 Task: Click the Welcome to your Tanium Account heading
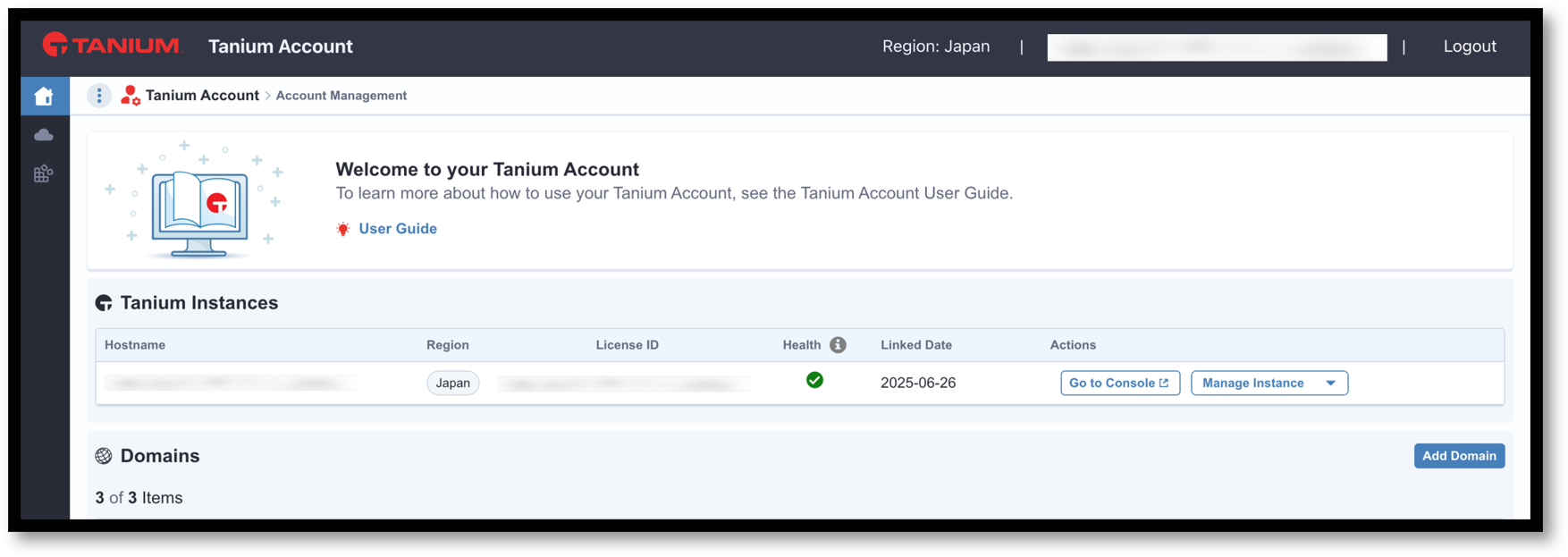click(487, 169)
